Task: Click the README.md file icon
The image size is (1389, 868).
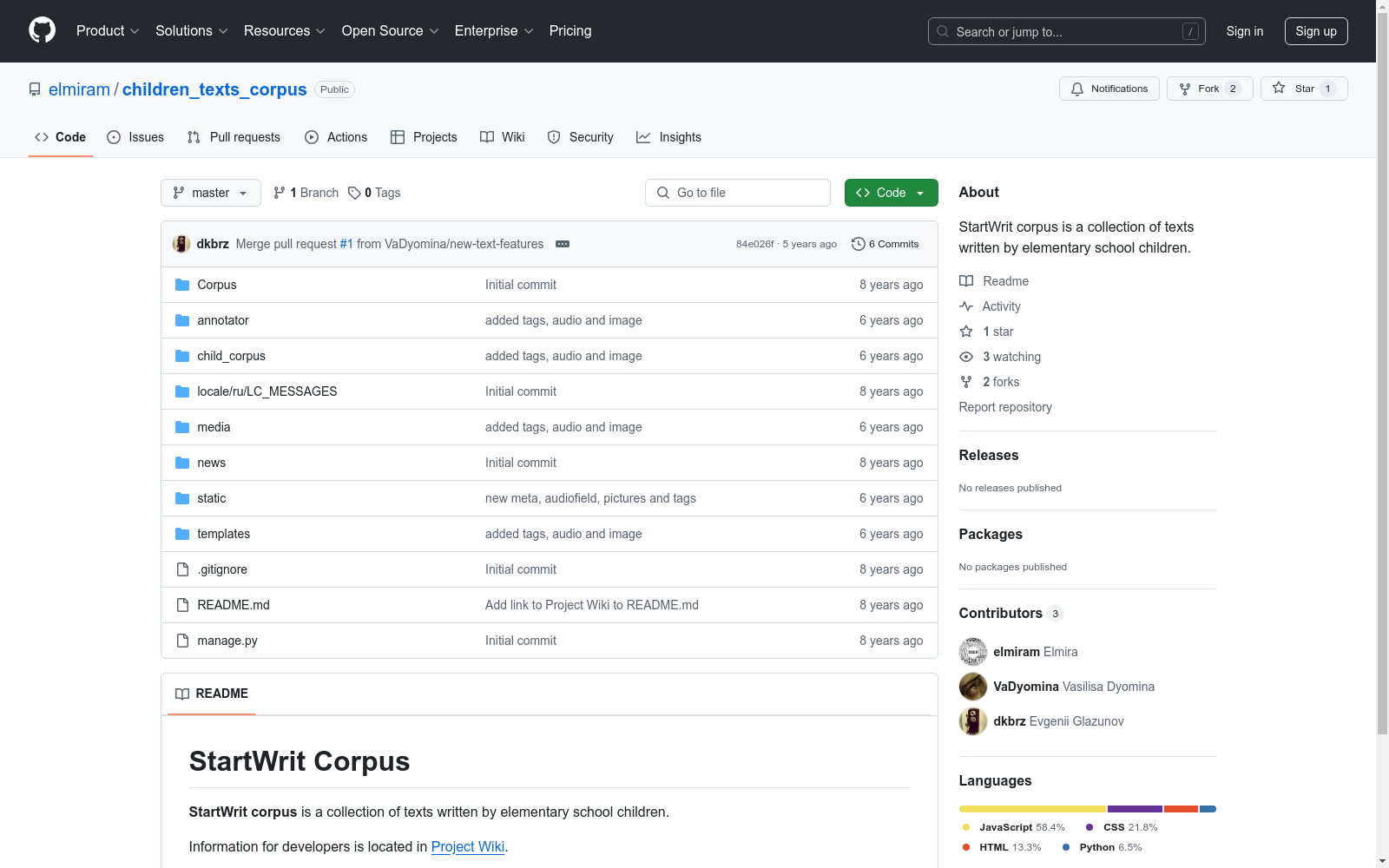Action: (182, 605)
